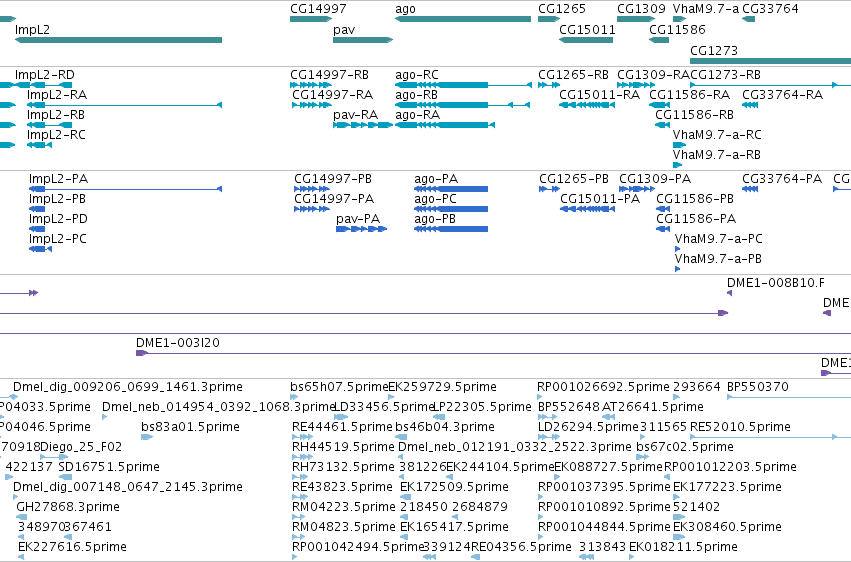Select transcript ago-RC
The width and height of the screenshot is (851, 562).
click(417, 75)
